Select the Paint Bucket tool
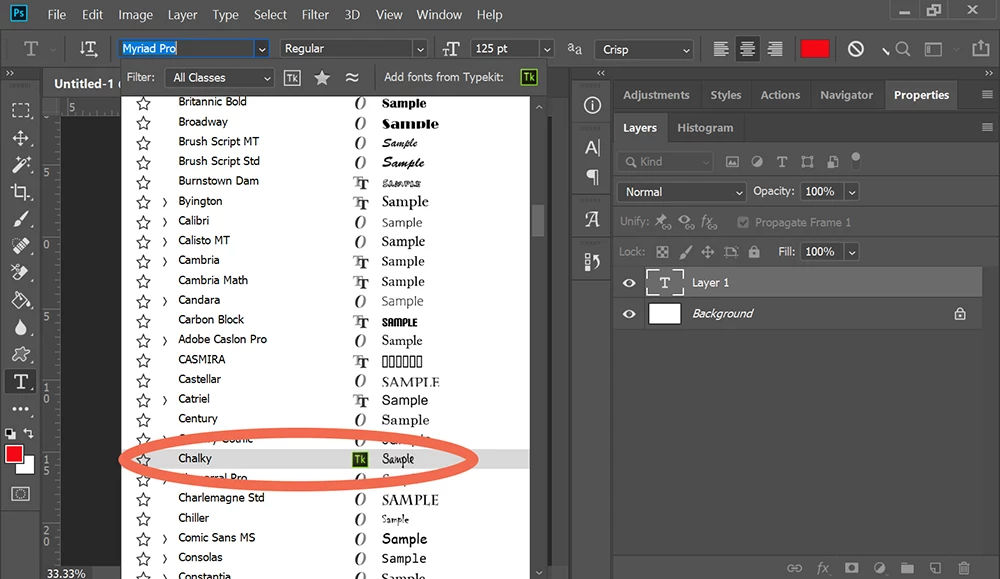The width and height of the screenshot is (1000, 579). click(20, 300)
